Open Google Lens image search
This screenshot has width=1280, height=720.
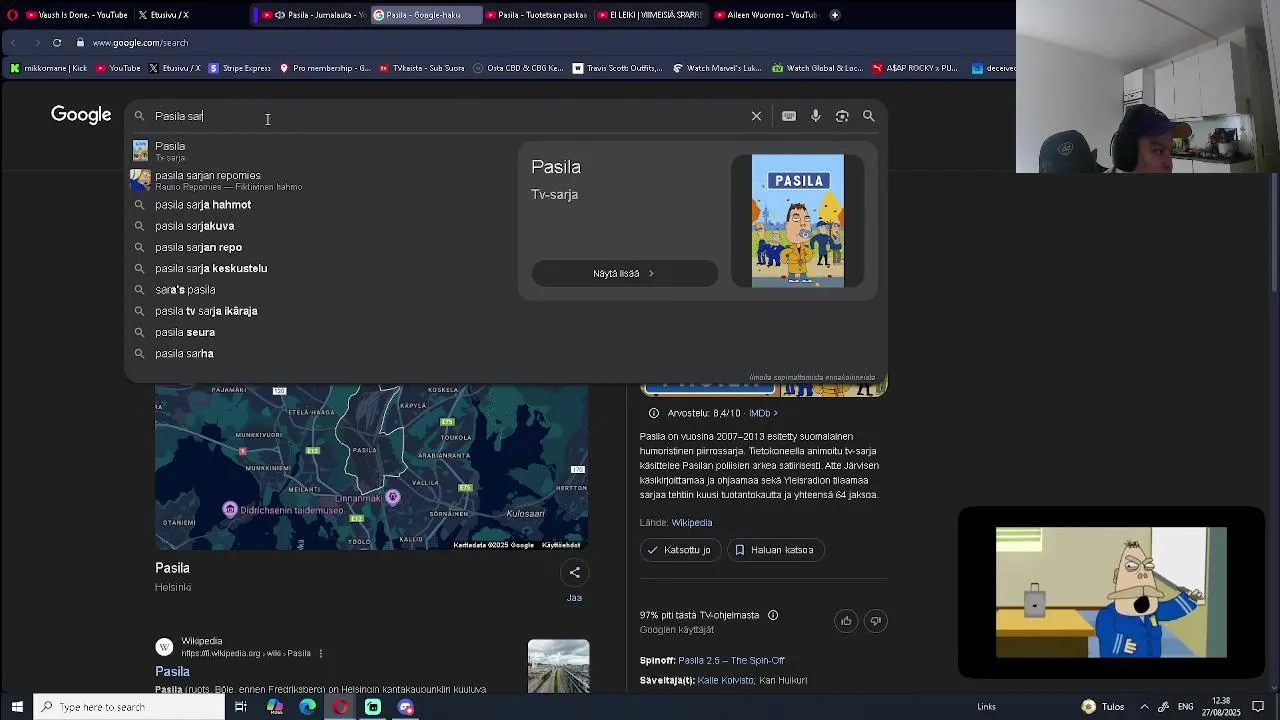point(842,116)
